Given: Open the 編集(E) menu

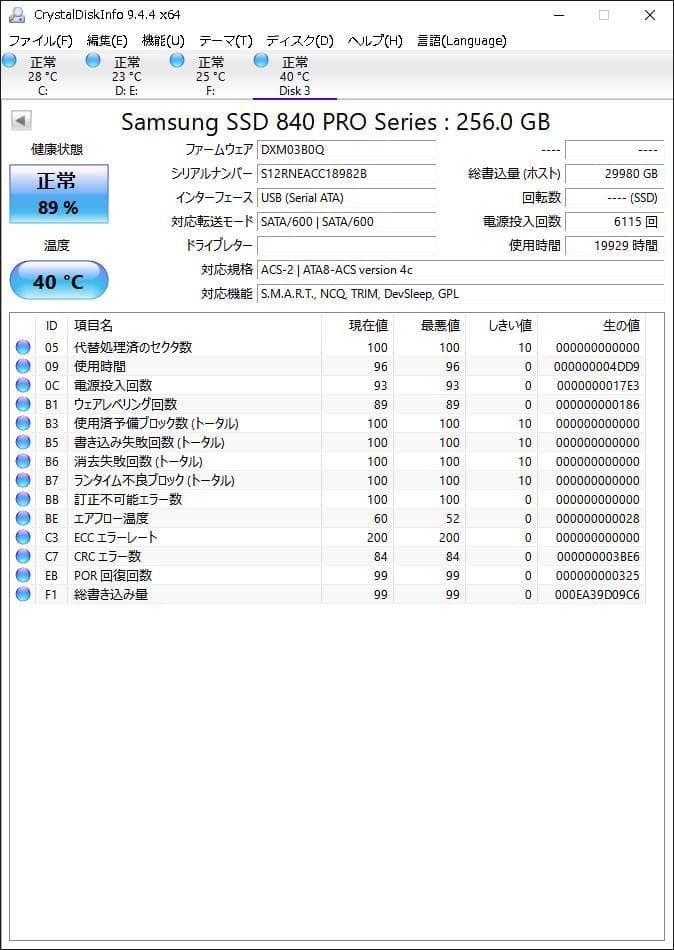Looking at the screenshot, I should (107, 41).
